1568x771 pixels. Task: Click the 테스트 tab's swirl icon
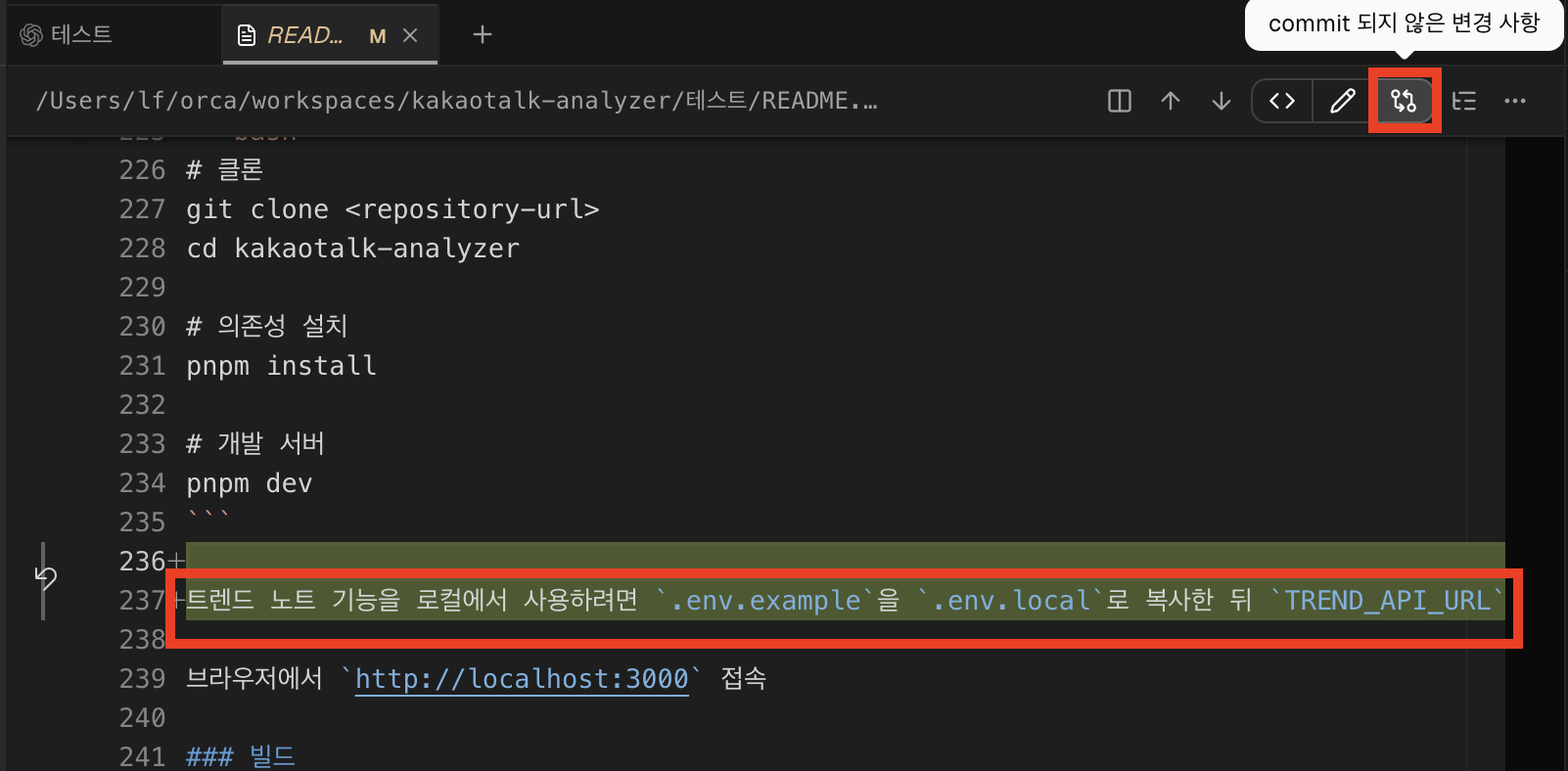pos(31,35)
